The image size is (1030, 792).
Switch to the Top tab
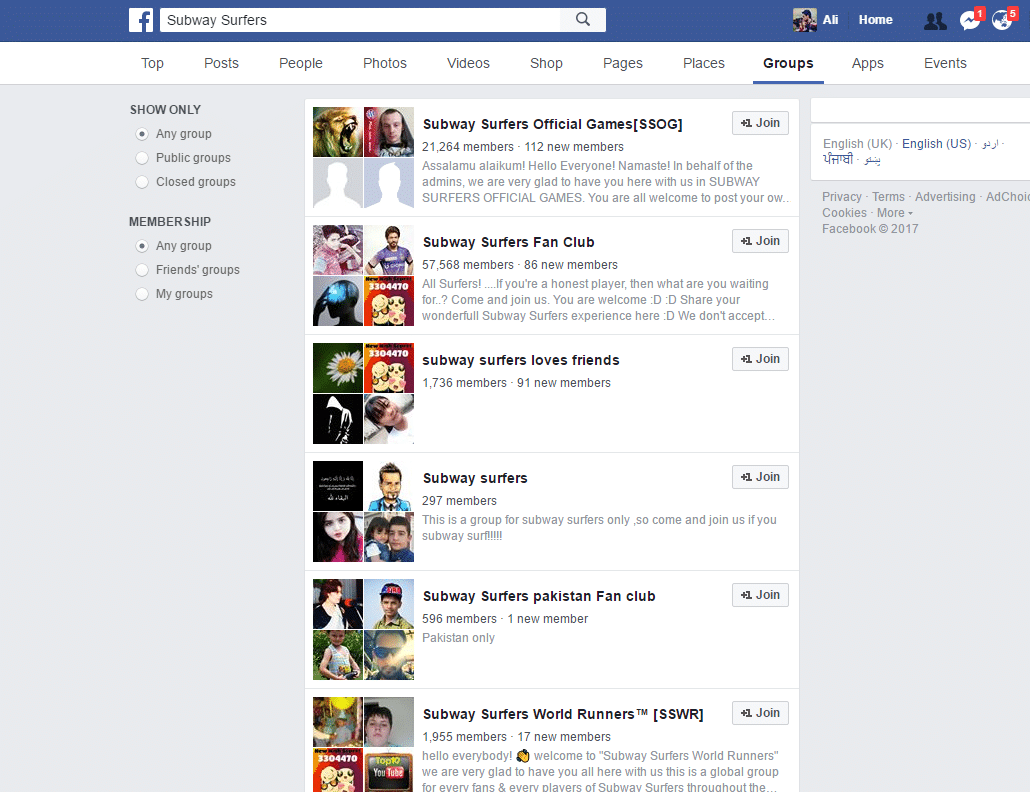pyautogui.click(x=152, y=63)
